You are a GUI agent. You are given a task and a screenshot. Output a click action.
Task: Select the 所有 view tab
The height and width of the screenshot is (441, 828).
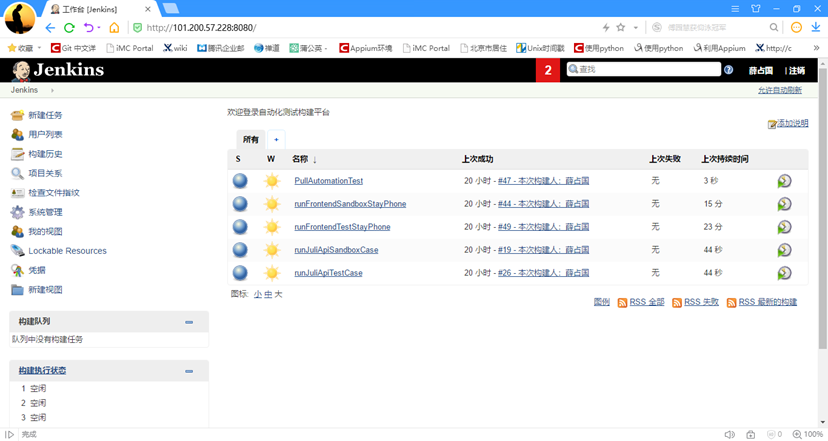pyautogui.click(x=251, y=139)
